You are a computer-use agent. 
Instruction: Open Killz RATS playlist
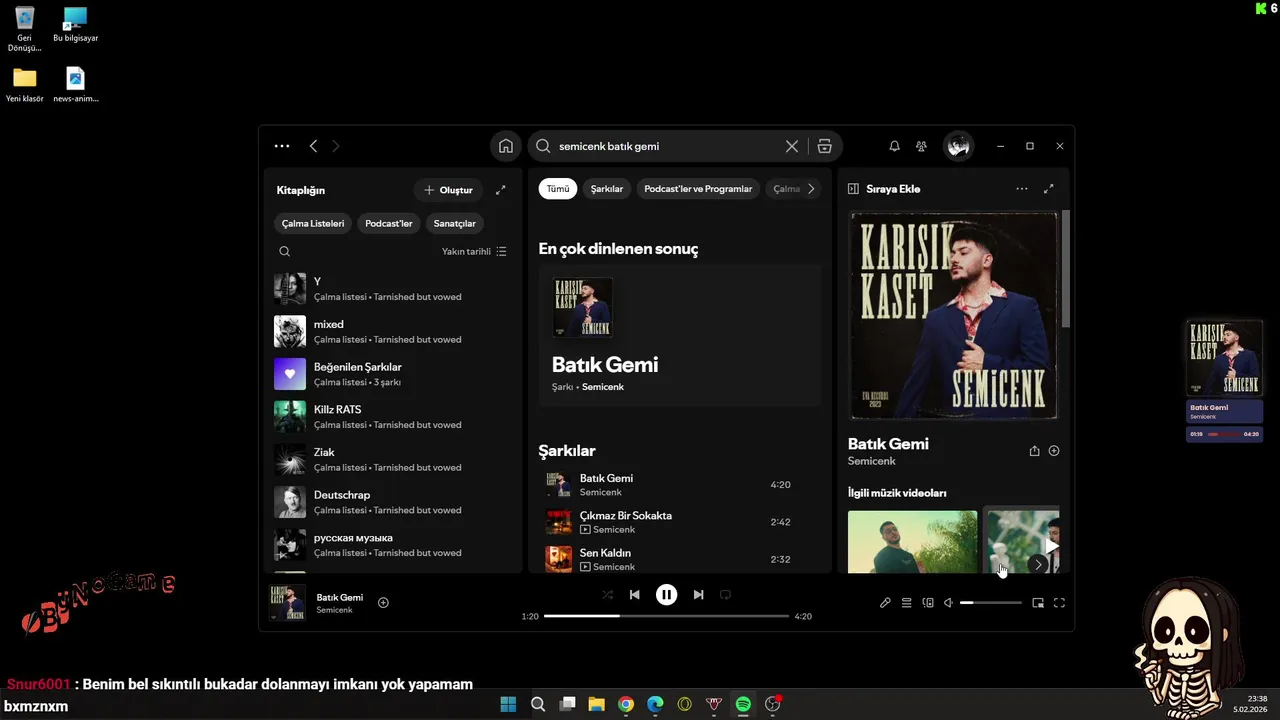[x=395, y=417]
